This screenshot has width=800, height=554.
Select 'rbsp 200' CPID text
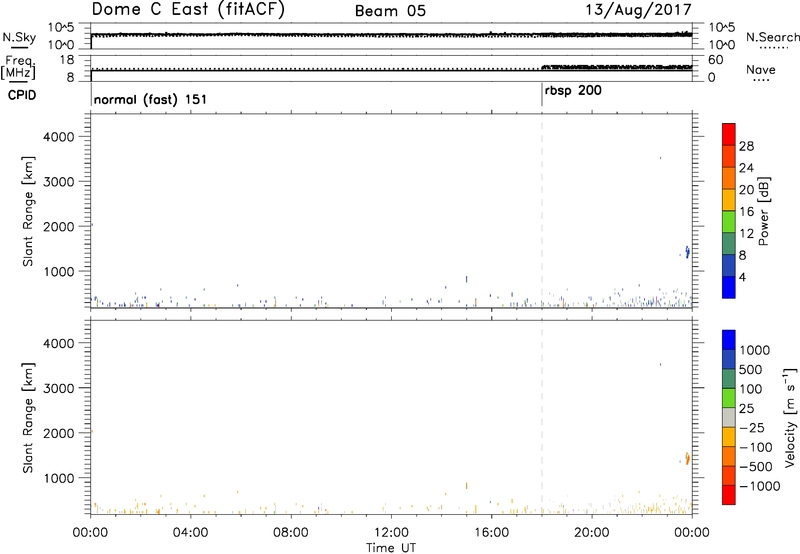pos(573,91)
